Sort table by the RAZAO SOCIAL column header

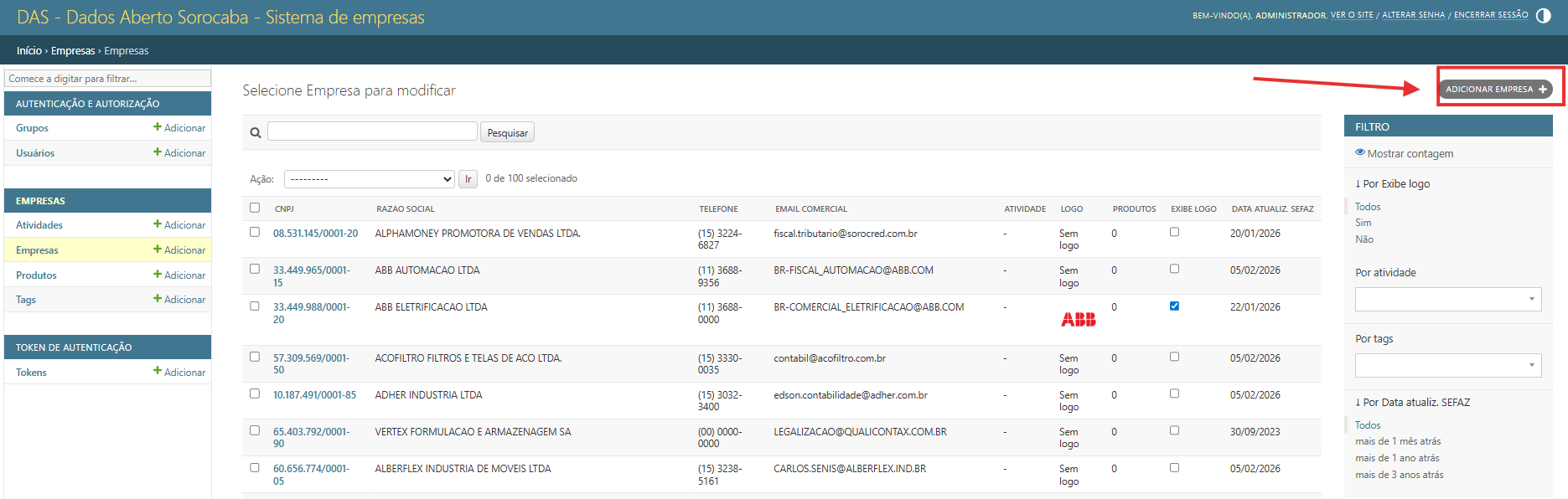point(406,208)
